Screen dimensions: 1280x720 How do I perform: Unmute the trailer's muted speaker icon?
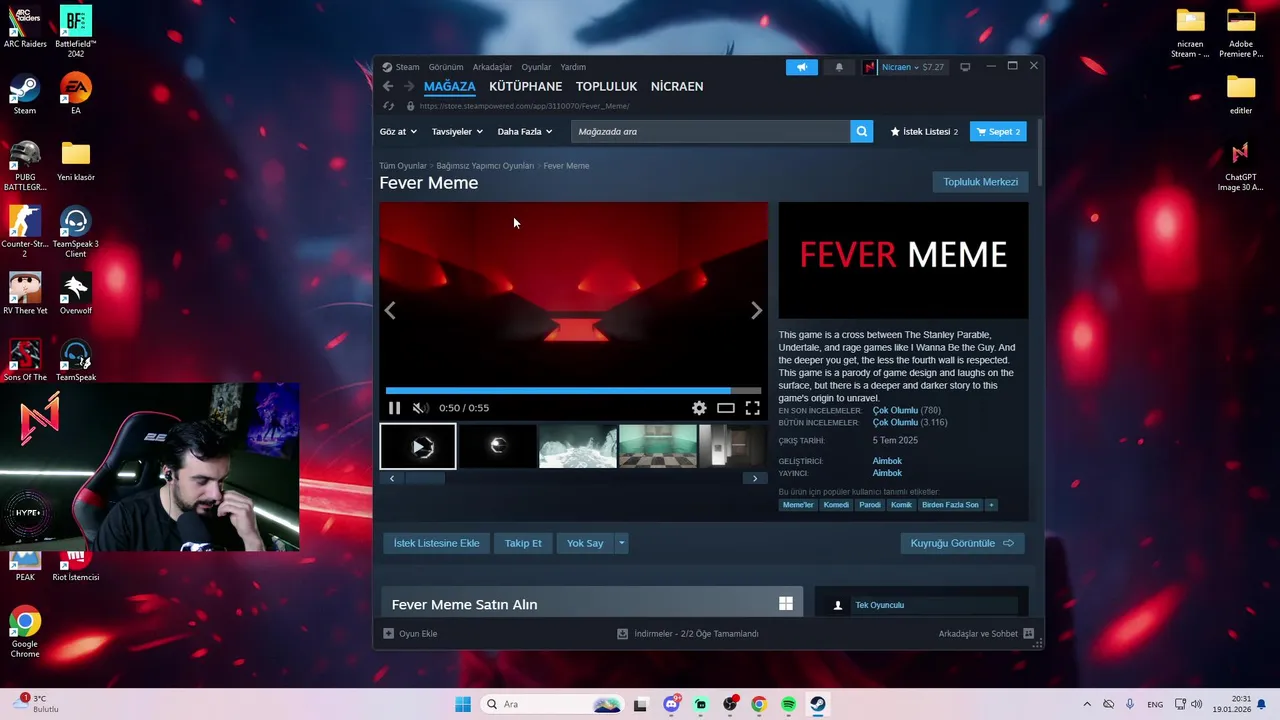[420, 408]
